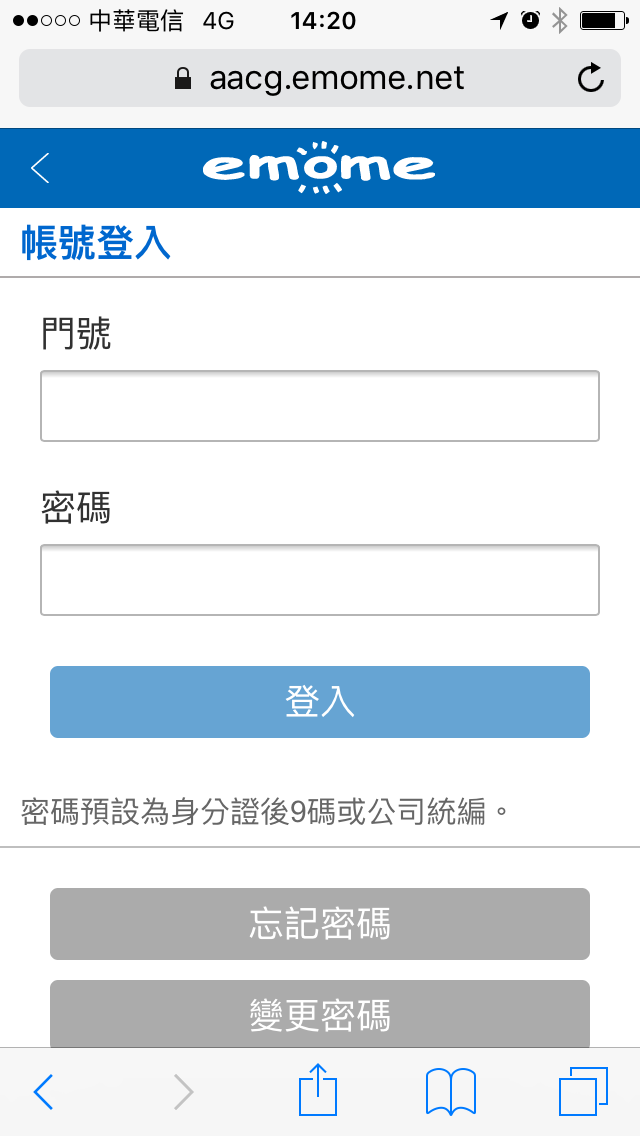Image resolution: width=640 pixels, height=1136 pixels.
Task: Open the Safari share sheet icon
Action: pos(318,1088)
